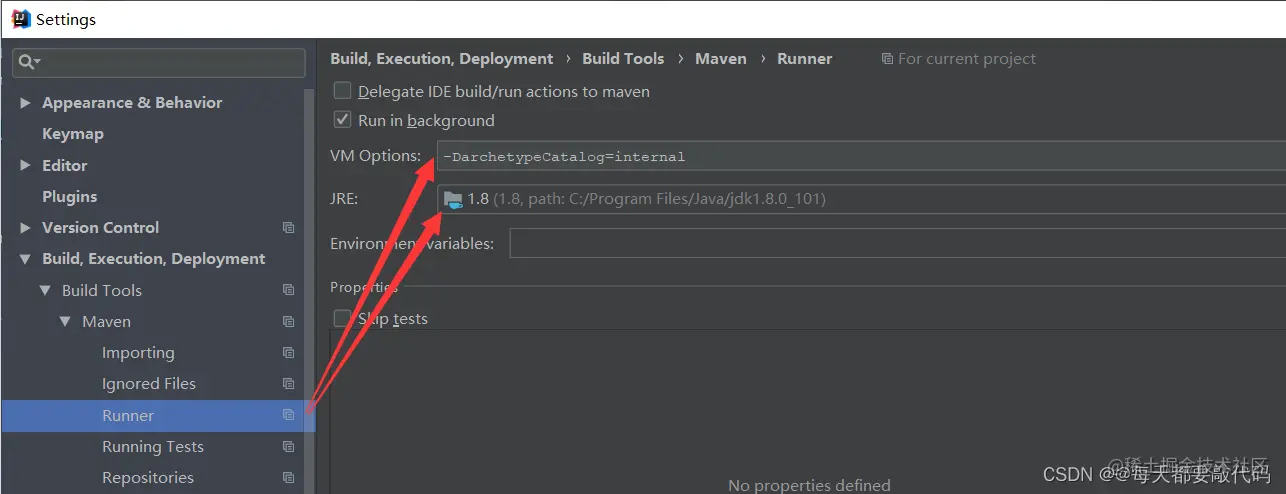Click project-level copy icon beside Maven
Screen dimensions: 1286x494
[289, 322]
